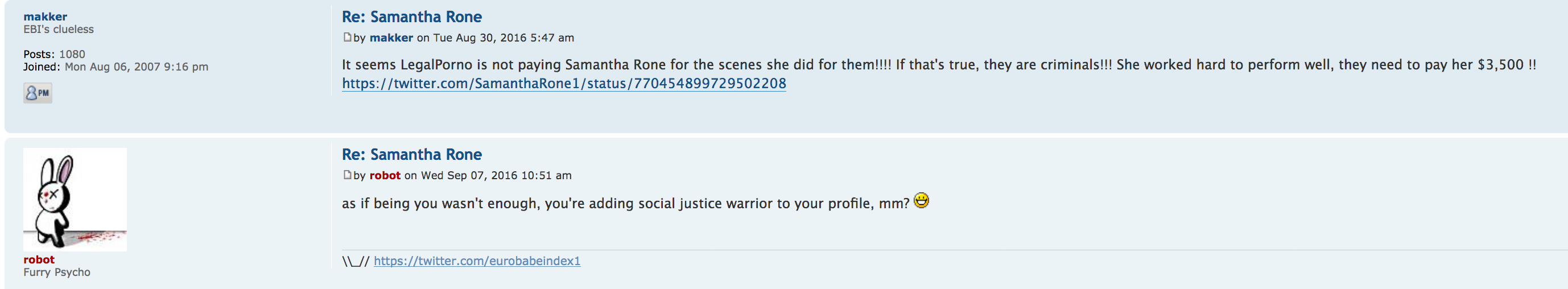This screenshot has height=289, width=1568.
Task: Open robot's bunny avatar image
Action: click(75, 199)
